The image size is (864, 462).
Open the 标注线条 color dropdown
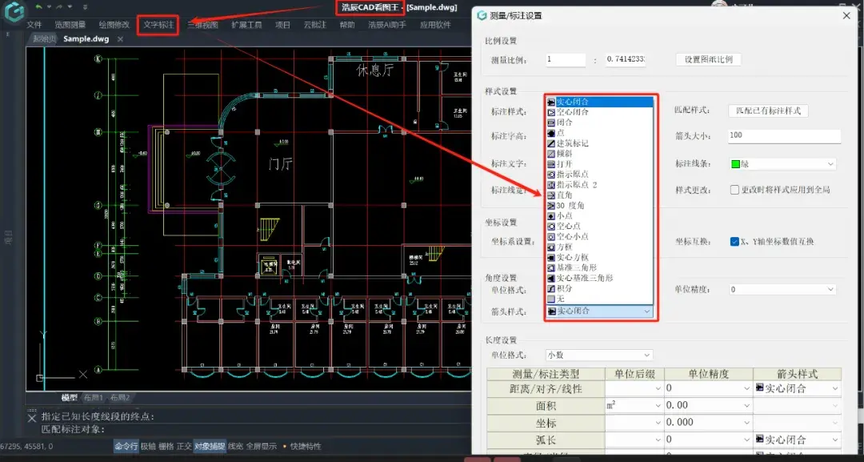point(830,164)
